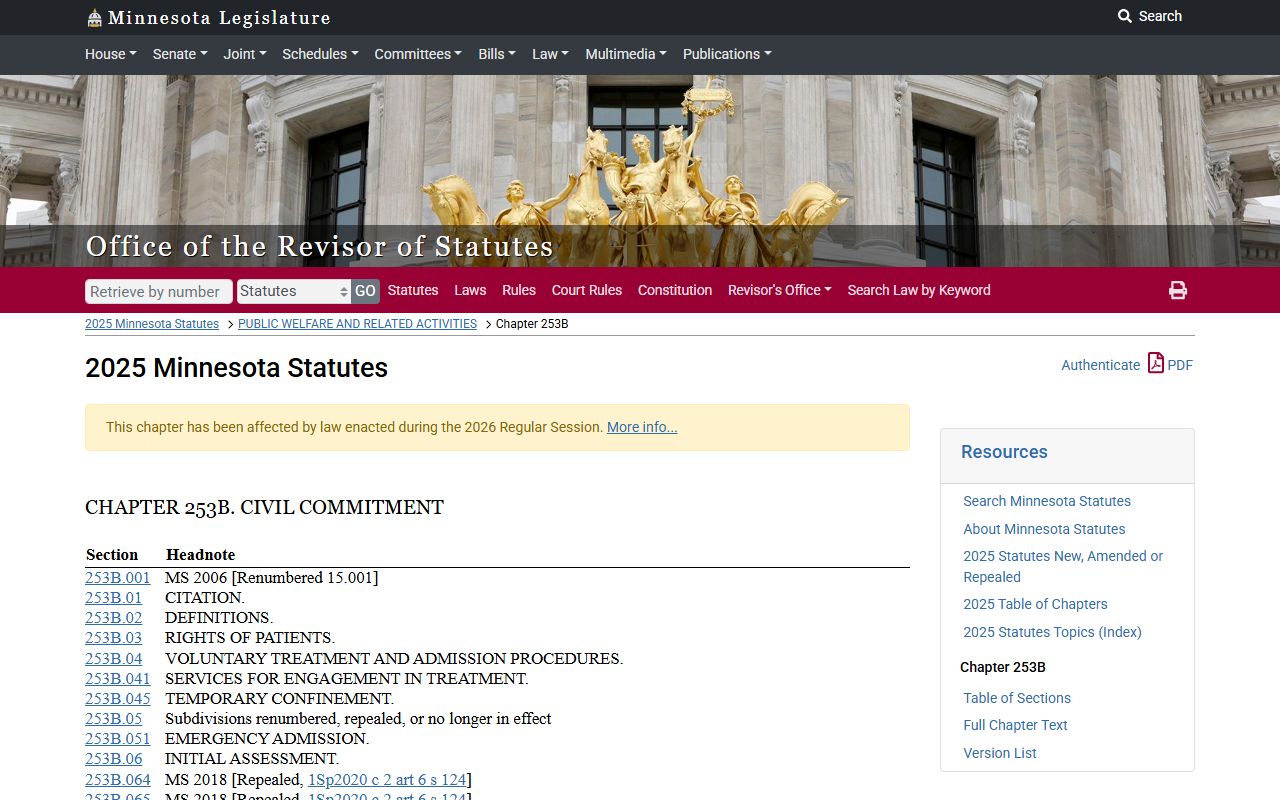The image size is (1280, 800).
Task: Open 2025 Table of Chapters link
Action: tap(1035, 604)
